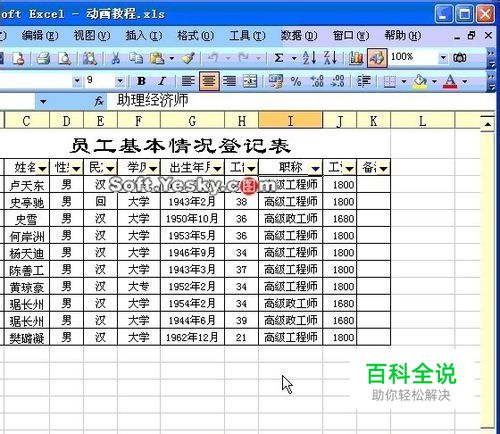Toggle align right
Viewport: 500px width, 434px height.
(229, 81)
